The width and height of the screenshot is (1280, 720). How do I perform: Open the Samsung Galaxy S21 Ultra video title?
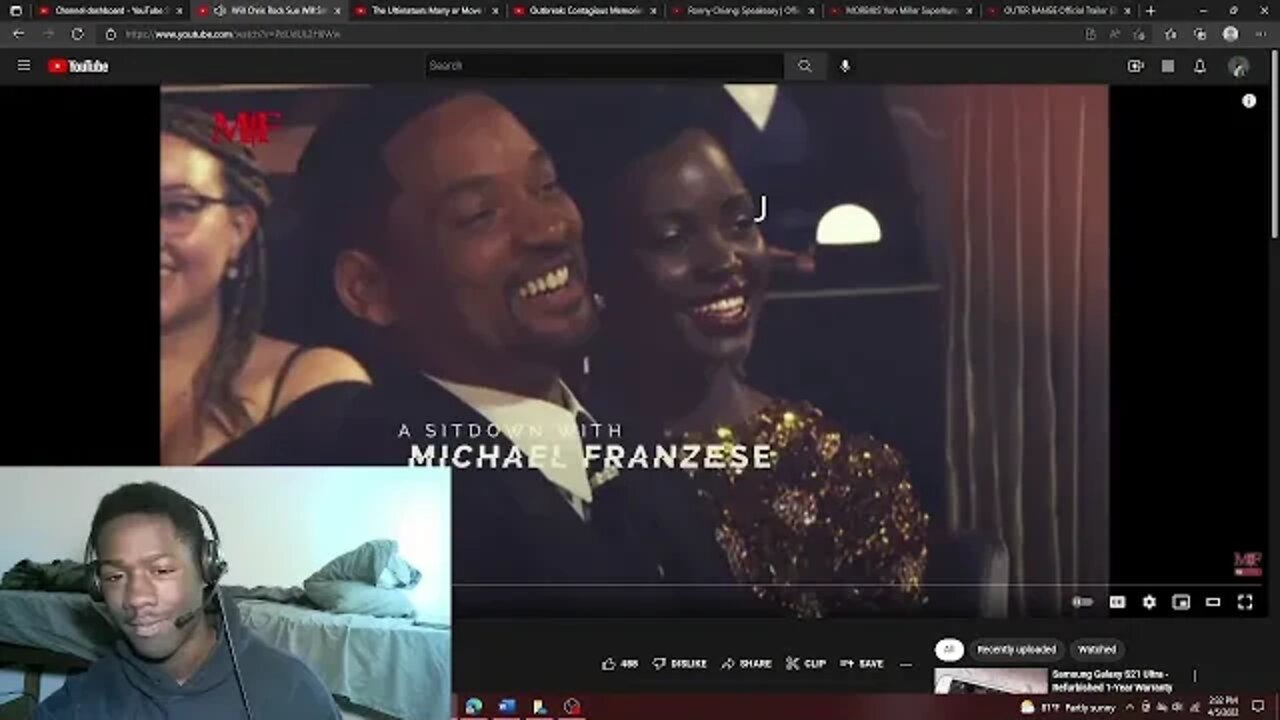1111,681
